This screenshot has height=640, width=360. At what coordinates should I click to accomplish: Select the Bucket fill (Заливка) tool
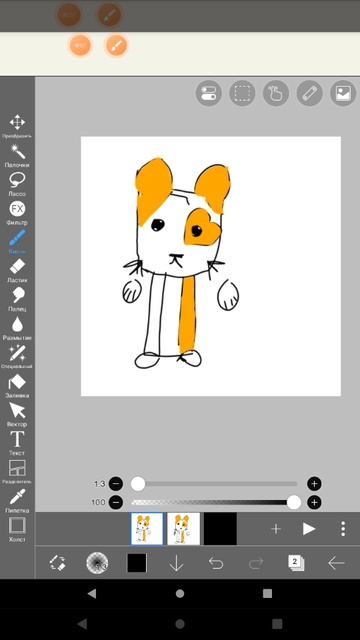17,386
